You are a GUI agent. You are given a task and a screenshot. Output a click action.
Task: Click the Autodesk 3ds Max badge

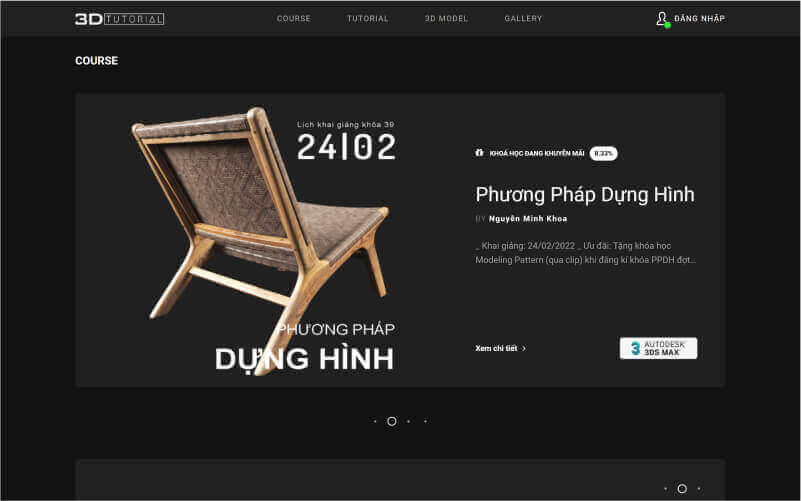(x=658, y=348)
